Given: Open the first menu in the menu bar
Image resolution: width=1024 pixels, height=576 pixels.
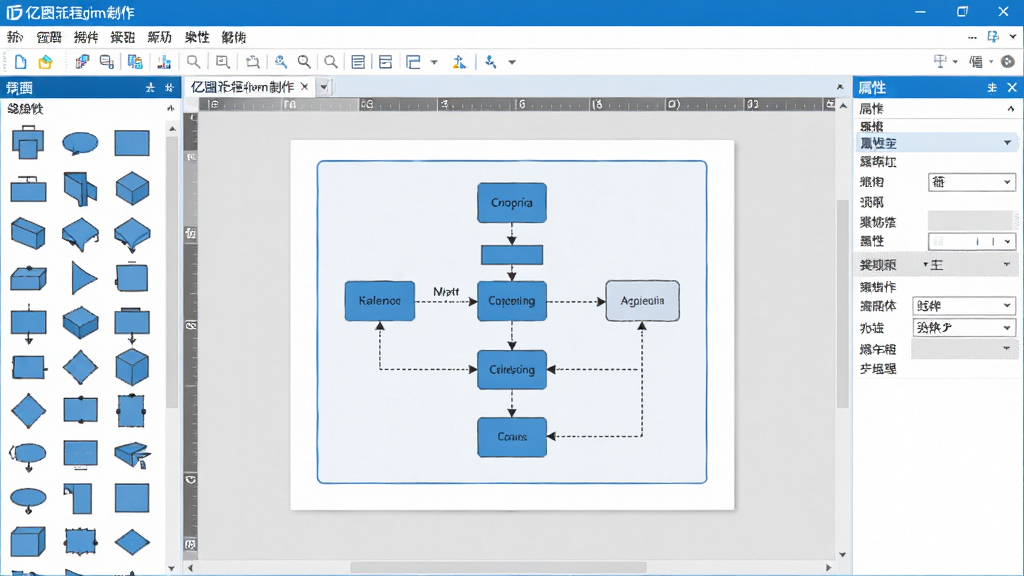Looking at the screenshot, I should point(15,37).
